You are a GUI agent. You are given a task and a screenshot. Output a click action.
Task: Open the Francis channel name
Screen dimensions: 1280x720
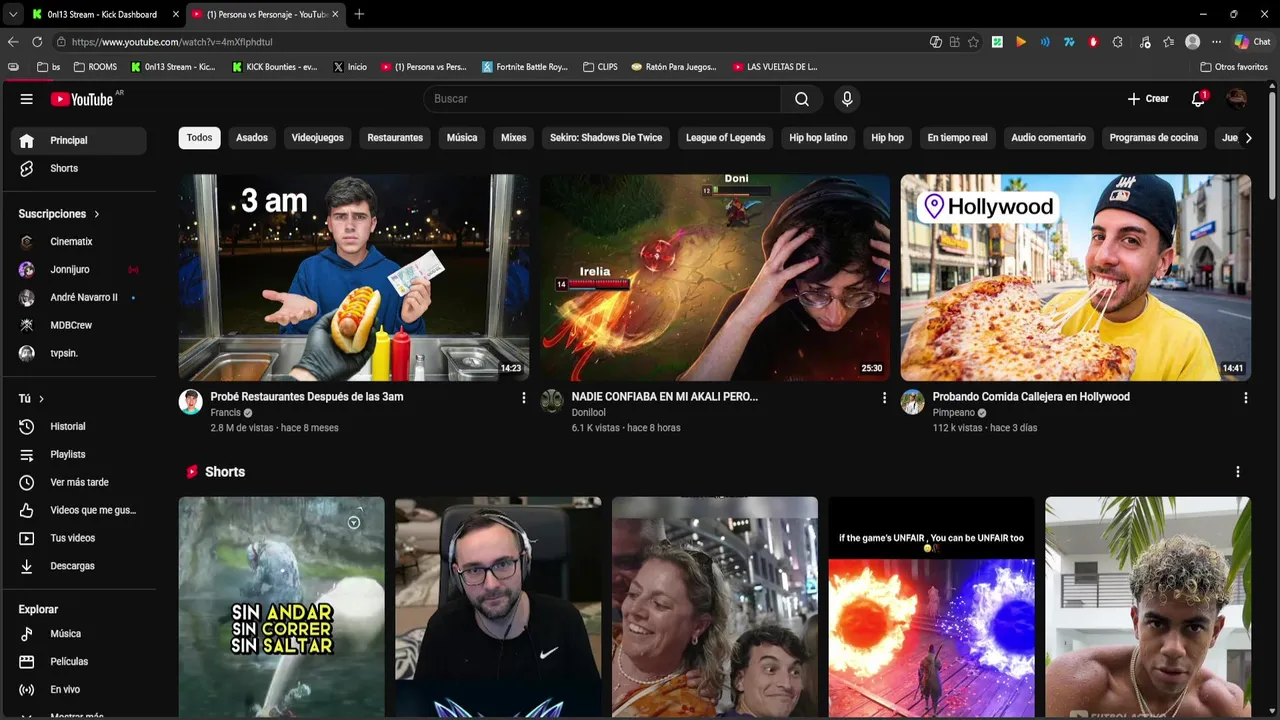[x=225, y=413]
